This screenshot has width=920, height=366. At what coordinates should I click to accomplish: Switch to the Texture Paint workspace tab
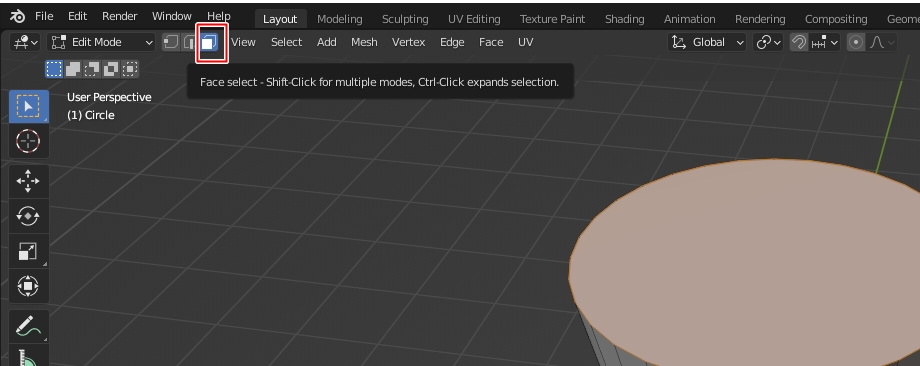tap(552, 19)
